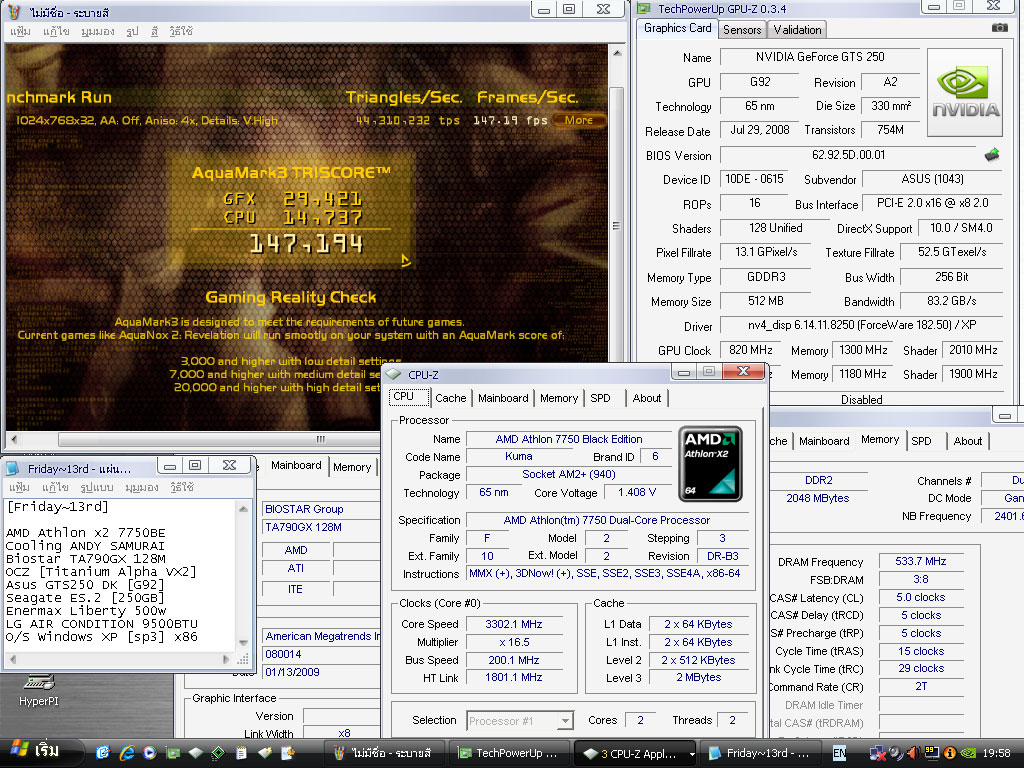
Task: Launch GPU-Z from the quick launch bar
Action: click(x=172, y=753)
